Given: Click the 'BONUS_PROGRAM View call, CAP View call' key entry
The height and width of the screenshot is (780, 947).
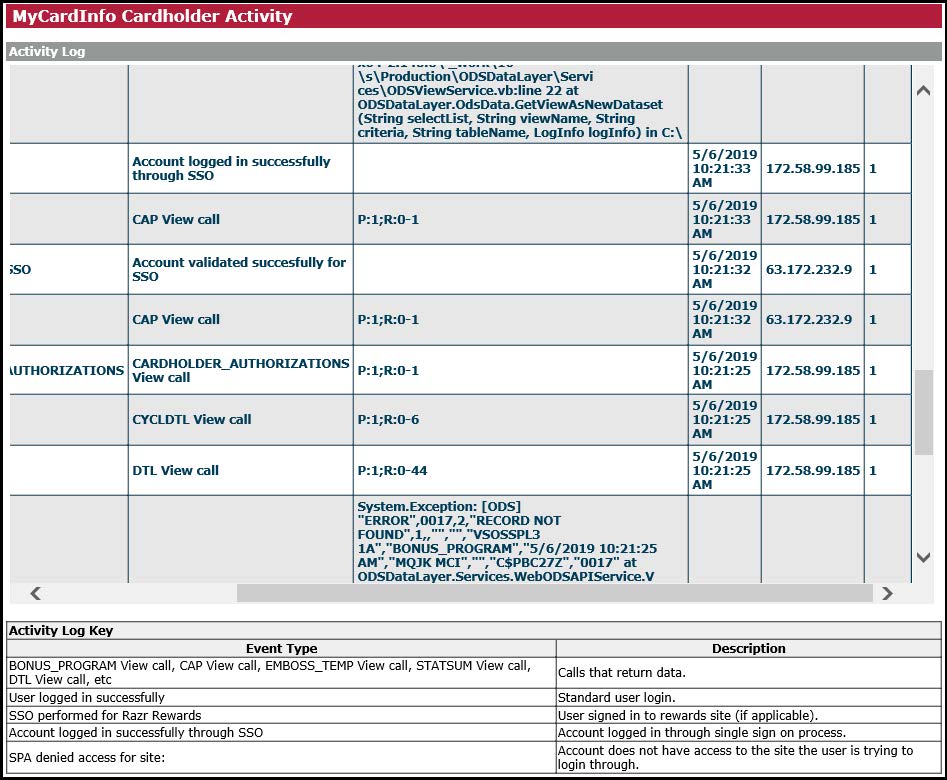Looking at the screenshot, I should (x=270, y=672).
